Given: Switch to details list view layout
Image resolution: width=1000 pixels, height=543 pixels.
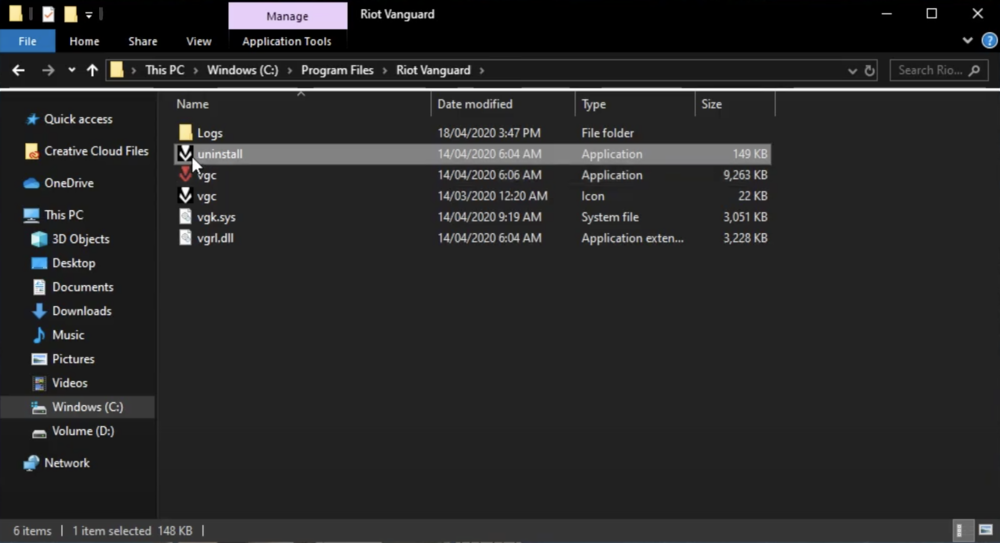Looking at the screenshot, I should 960,531.
